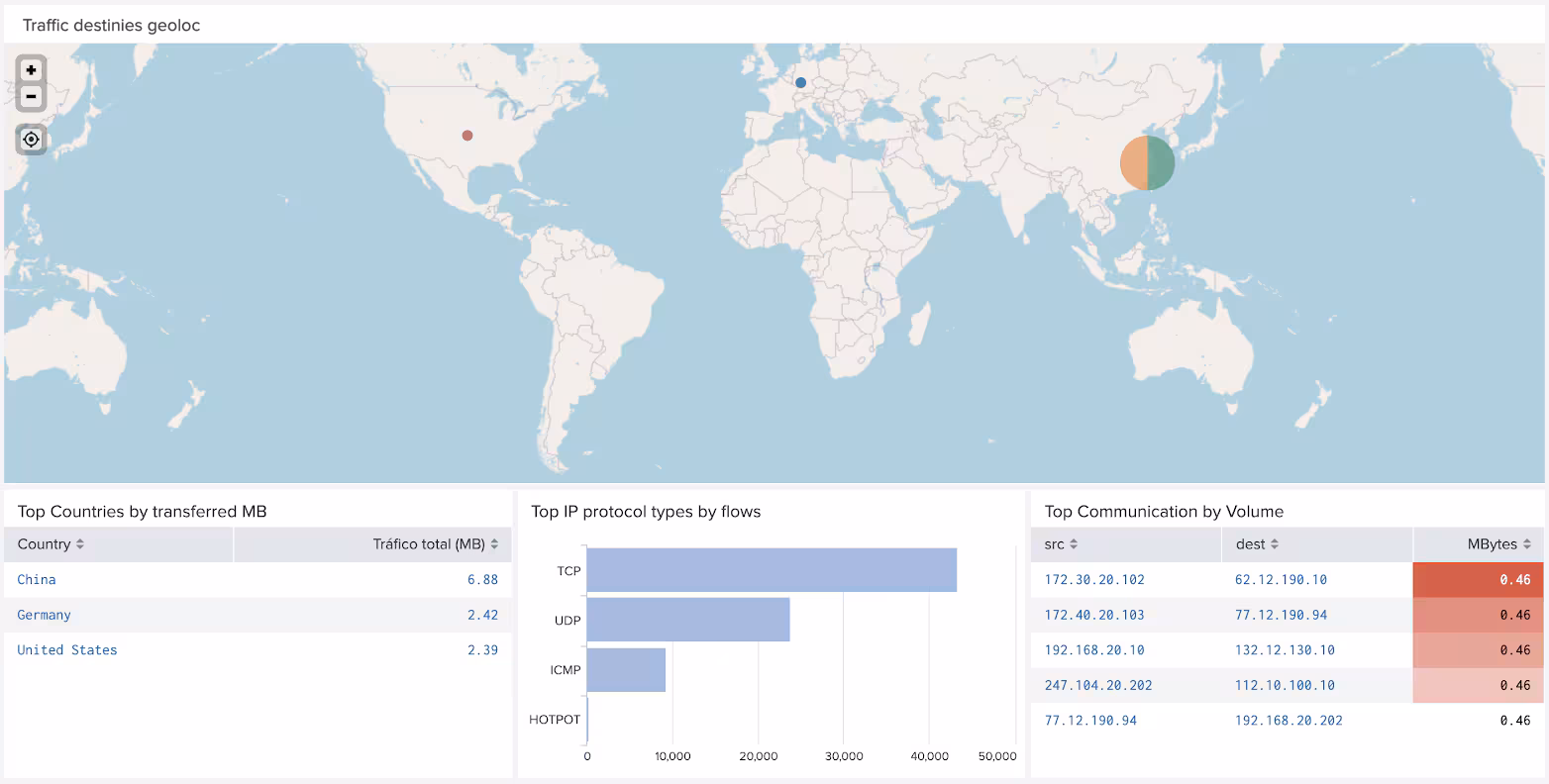The height and width of the screenshot is (784, 1549).
Task: Open China in countries table
Action: (x=37, y=580)
